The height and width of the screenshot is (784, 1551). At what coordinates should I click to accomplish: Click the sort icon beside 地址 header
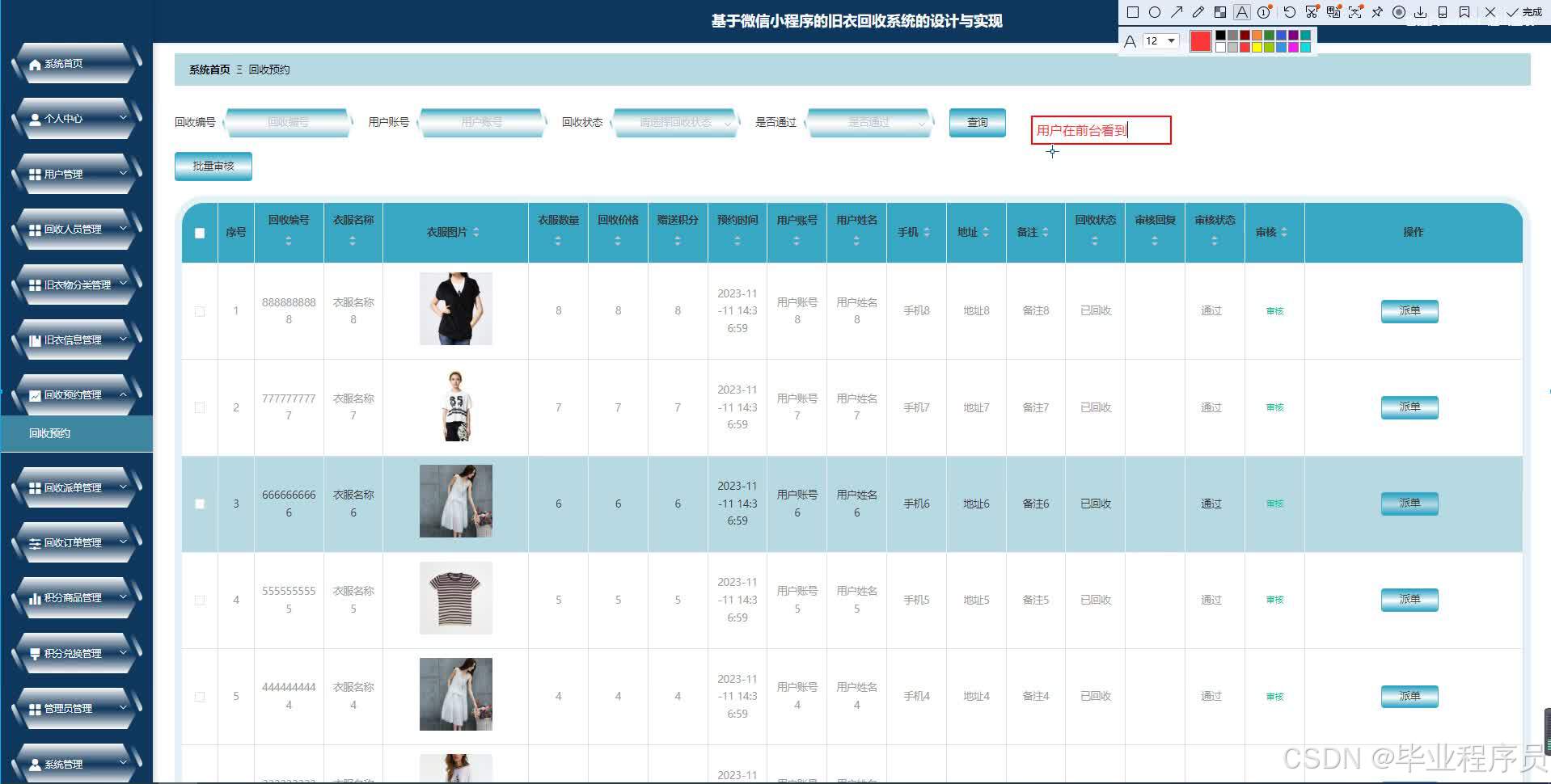[x=986, y=232]
